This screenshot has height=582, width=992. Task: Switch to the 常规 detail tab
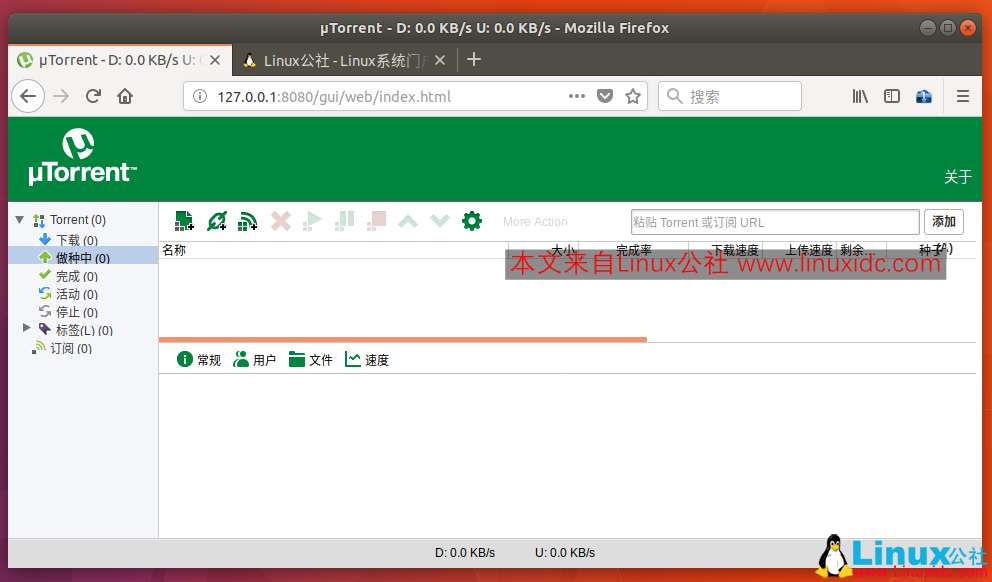click(199, 359)
